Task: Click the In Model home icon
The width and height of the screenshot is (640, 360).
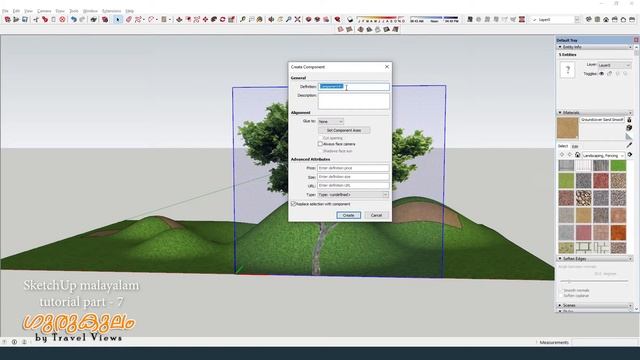Action: point(577,155)
